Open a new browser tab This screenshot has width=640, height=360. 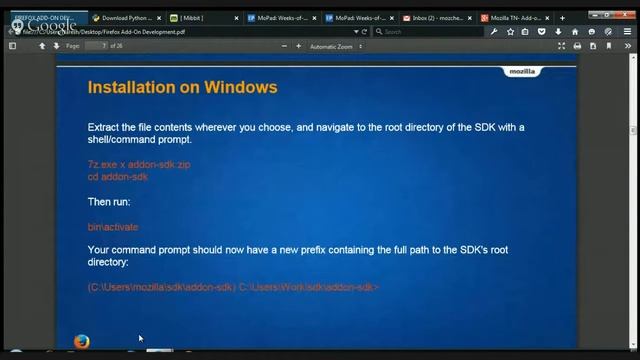click(x=562, y=18)
